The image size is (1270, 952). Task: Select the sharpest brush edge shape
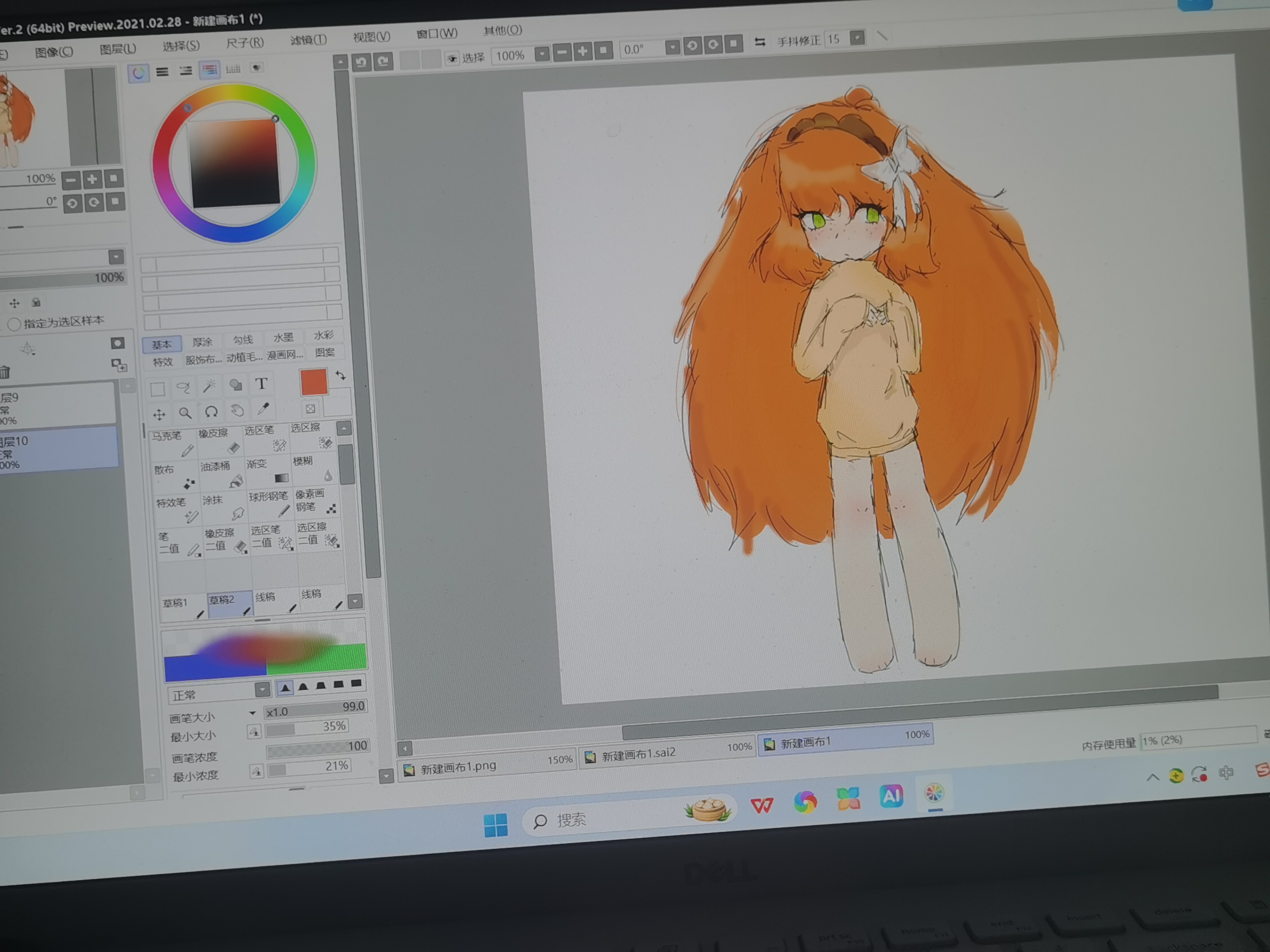pos(285,687)
